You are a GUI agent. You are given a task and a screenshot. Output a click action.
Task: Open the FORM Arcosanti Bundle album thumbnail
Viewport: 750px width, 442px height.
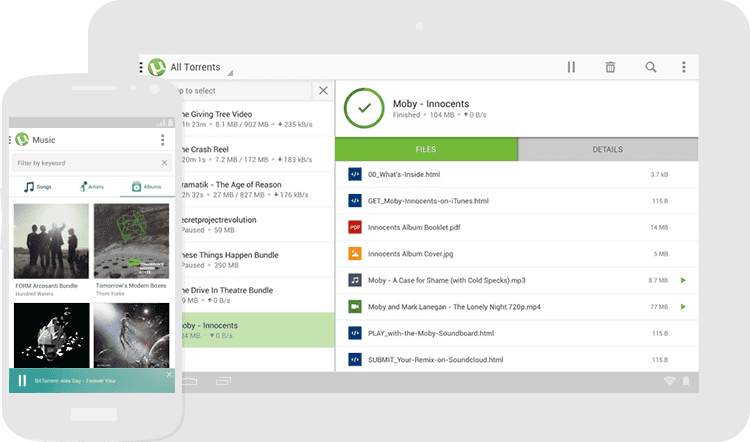pyautogui.click(x=51, y=241)
